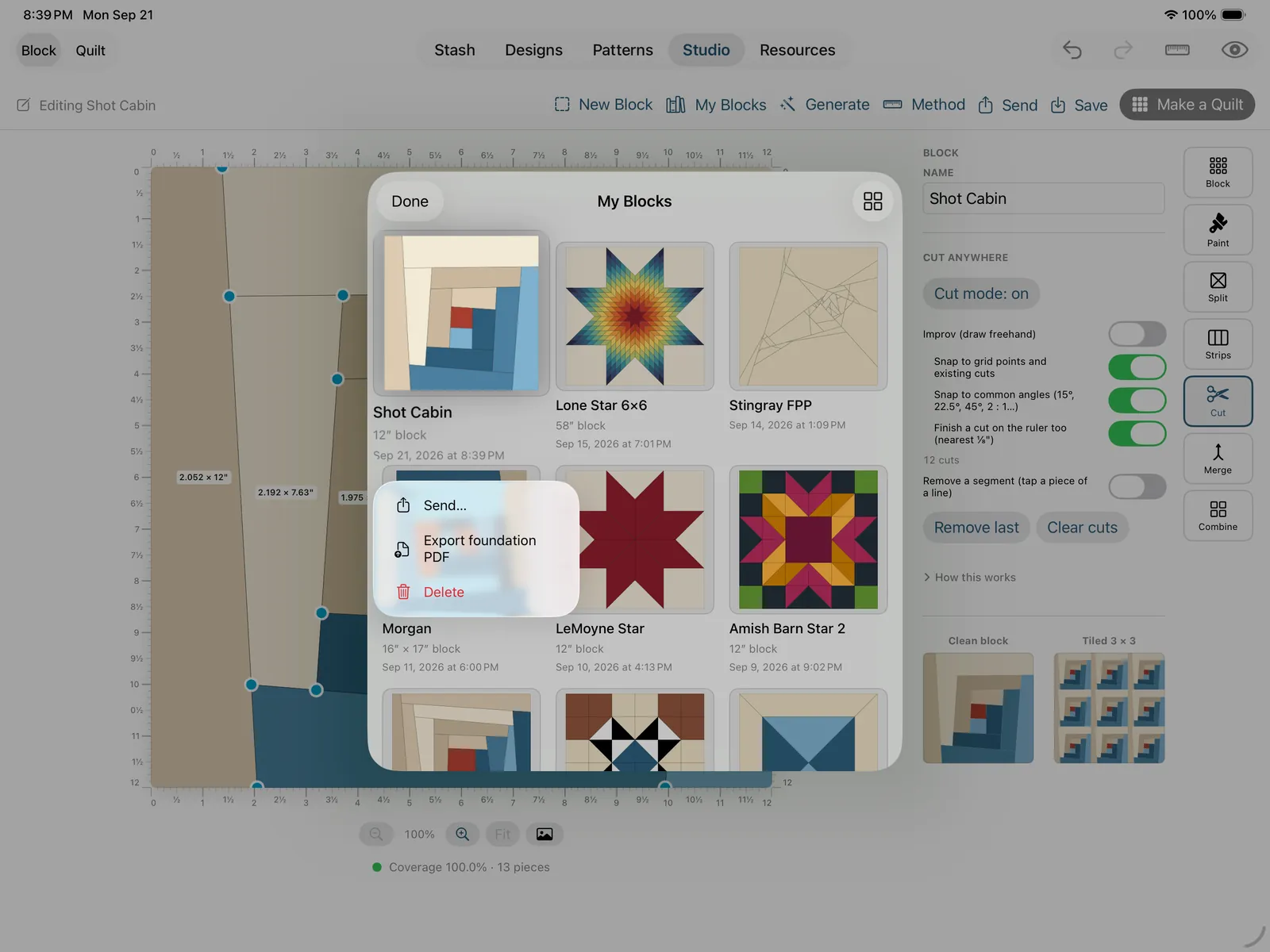Viewport: 1270px width, 952px height.
Task: Click the Fit zoom button
Action: pos(502,834)
